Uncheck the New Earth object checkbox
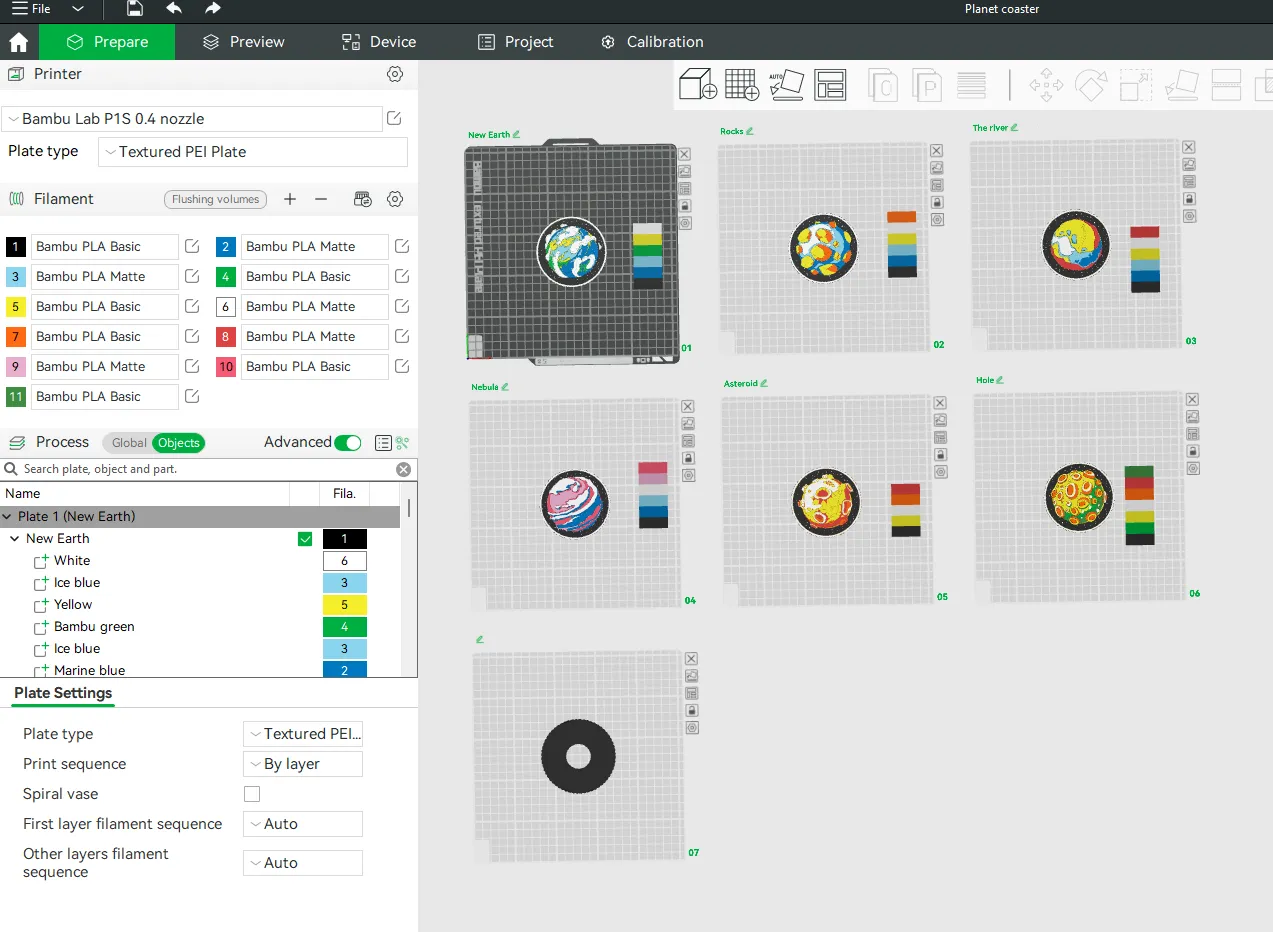 (305, 539)
